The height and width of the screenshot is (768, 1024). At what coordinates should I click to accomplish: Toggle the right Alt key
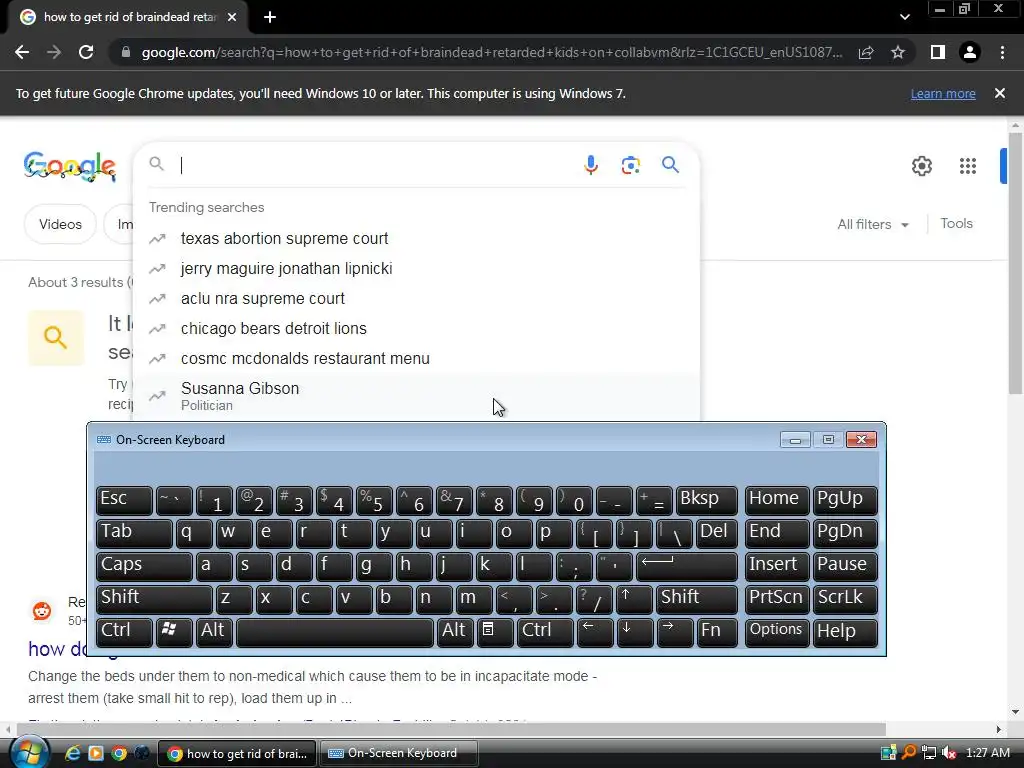[455, 632]
